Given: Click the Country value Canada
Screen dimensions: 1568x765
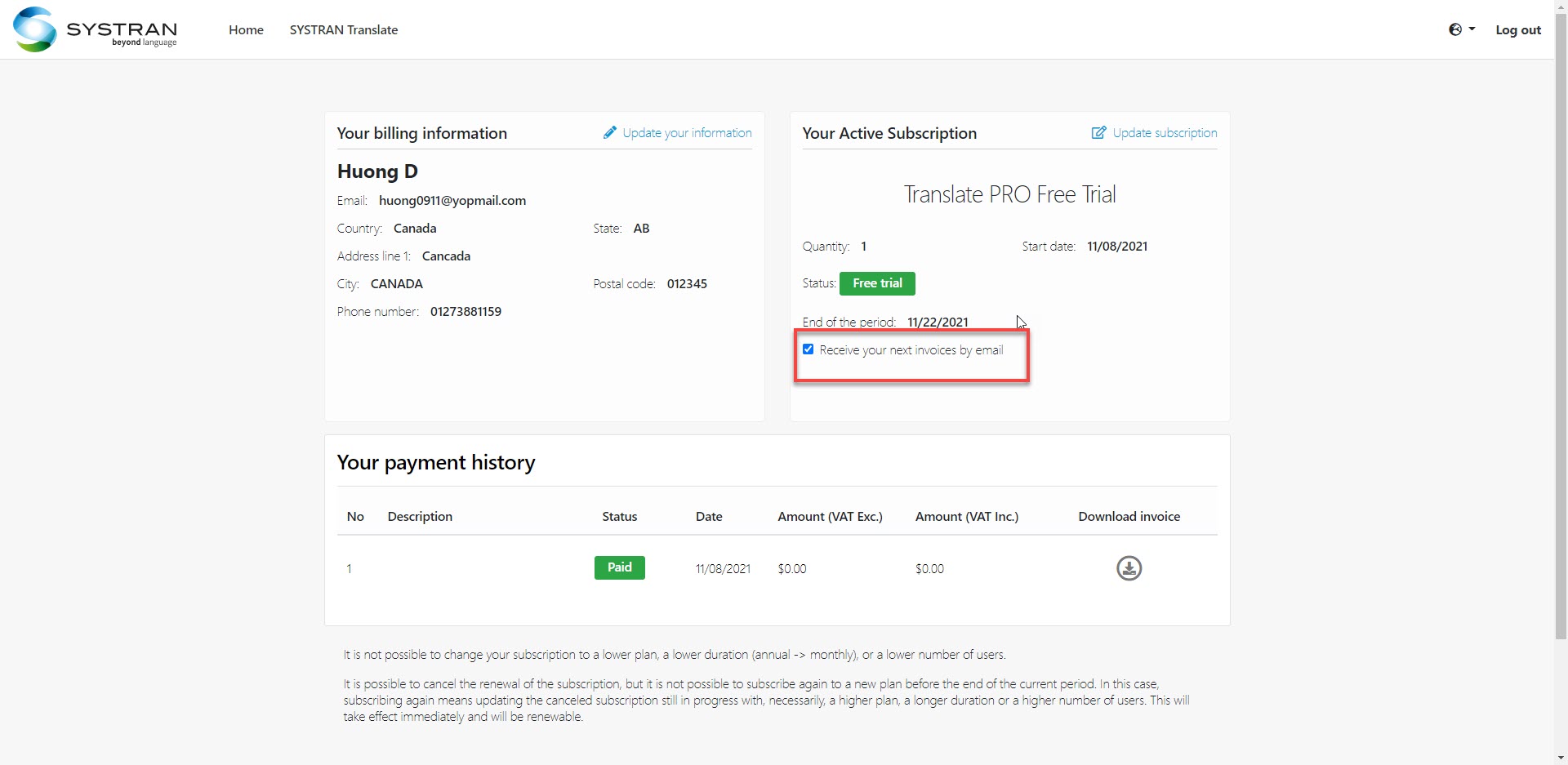Looking at the screenshot, I should tap(415, 228).
